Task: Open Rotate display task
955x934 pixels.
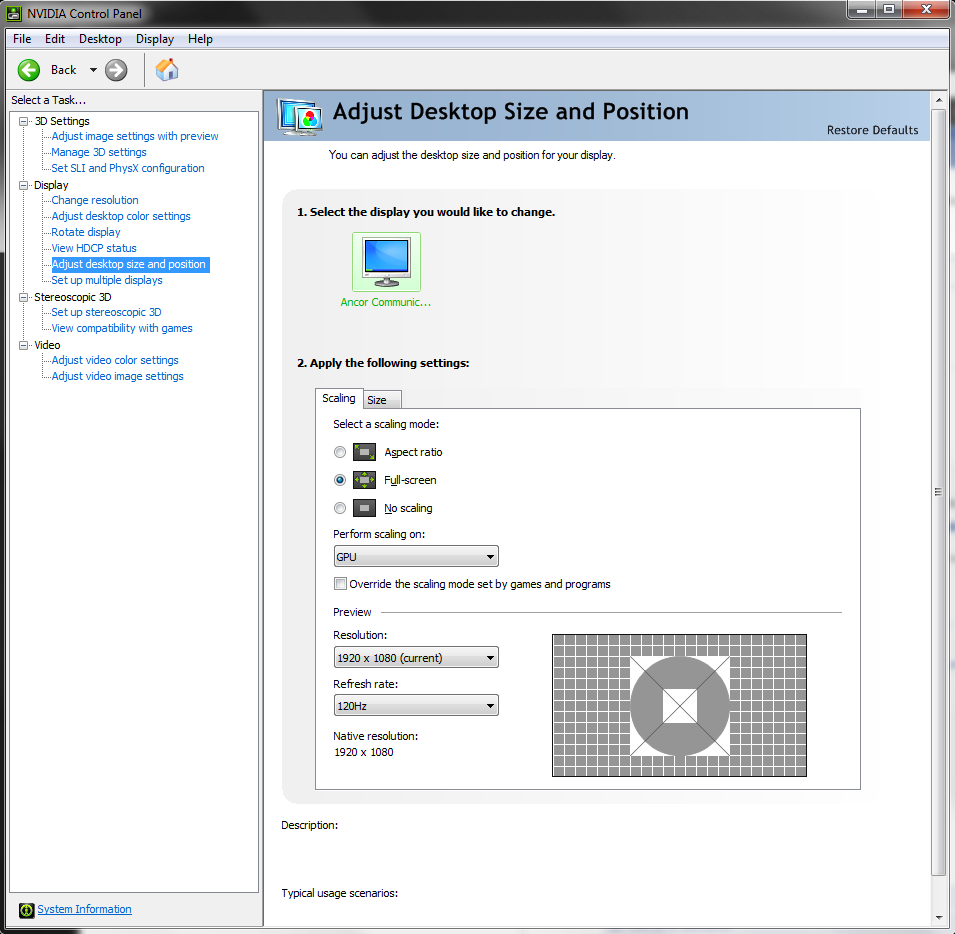Action: pos(86,232)
